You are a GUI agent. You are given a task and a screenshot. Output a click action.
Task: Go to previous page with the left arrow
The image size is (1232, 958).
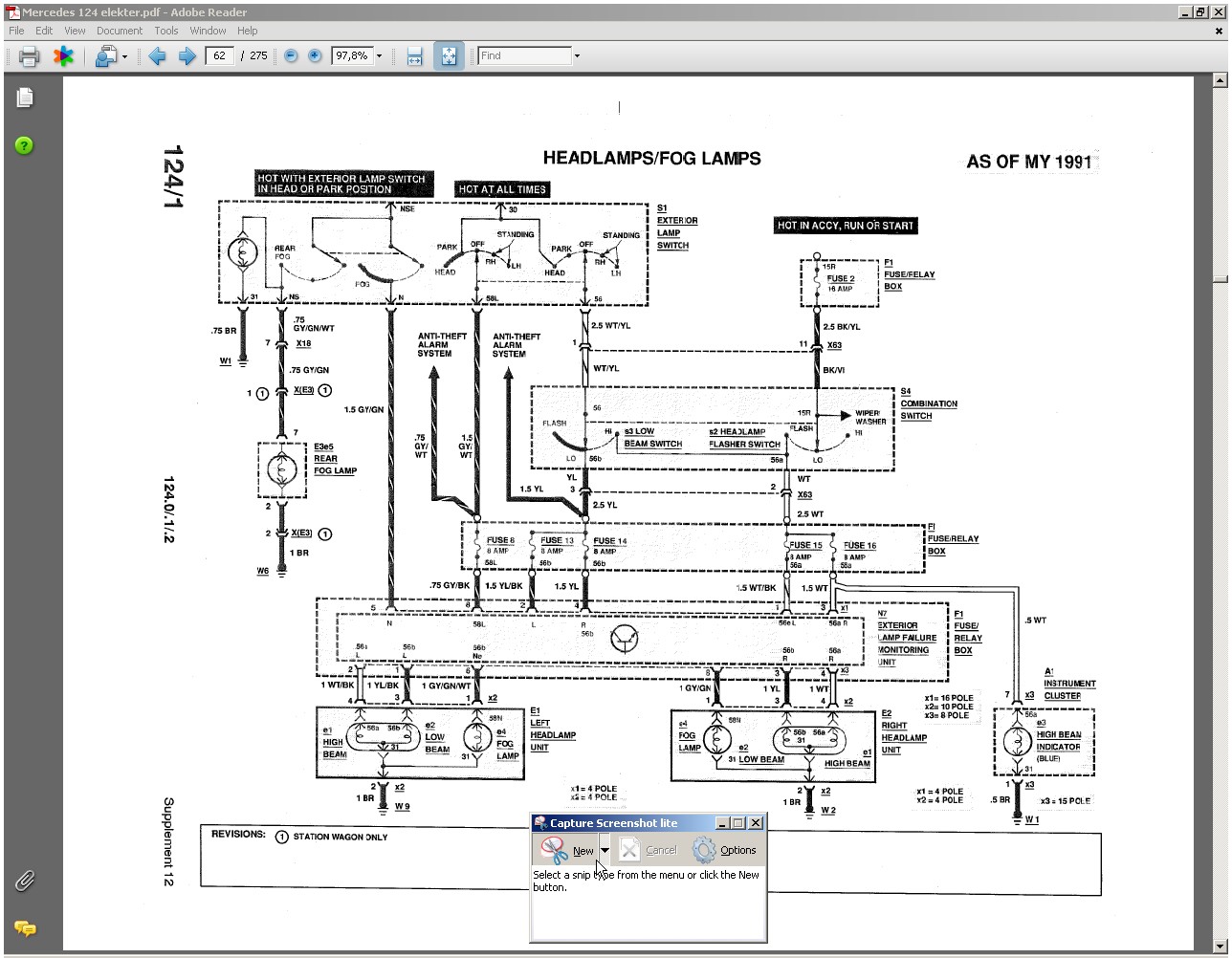[x=158, y=56]
